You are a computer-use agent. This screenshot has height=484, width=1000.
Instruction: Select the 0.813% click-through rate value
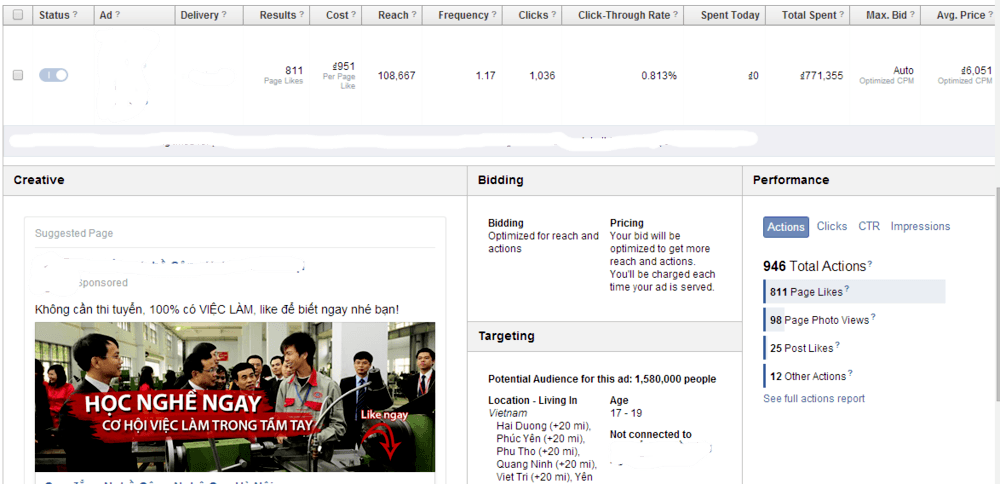point(659,76)
